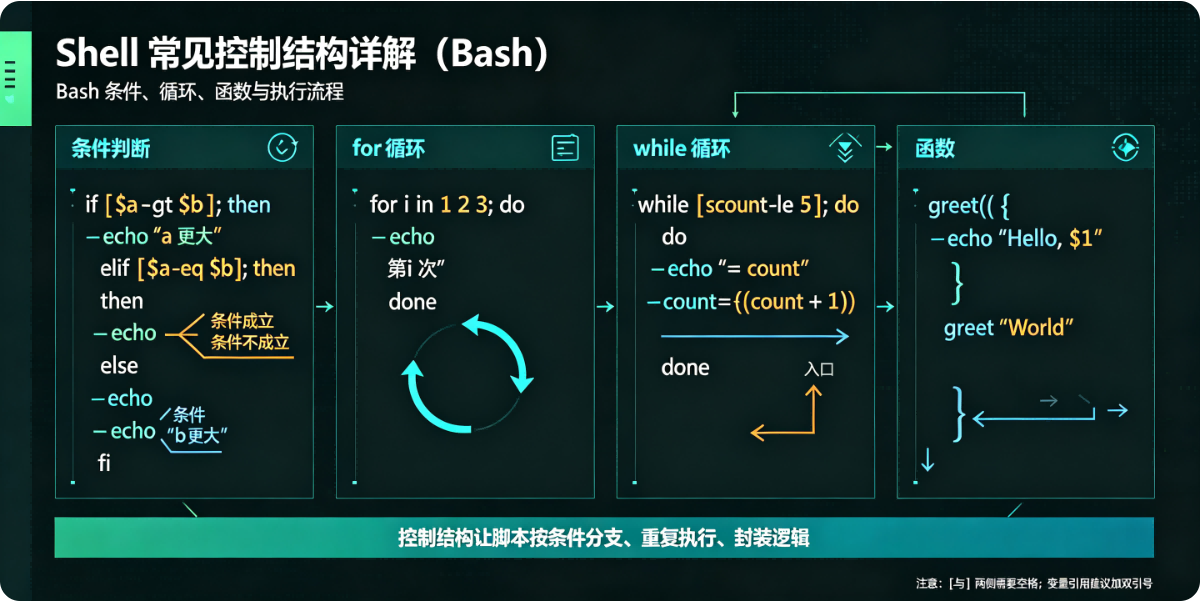Click the orange corner arrow below 入口
Viewport: 1200px width, 601px height.
click(786, 413)
